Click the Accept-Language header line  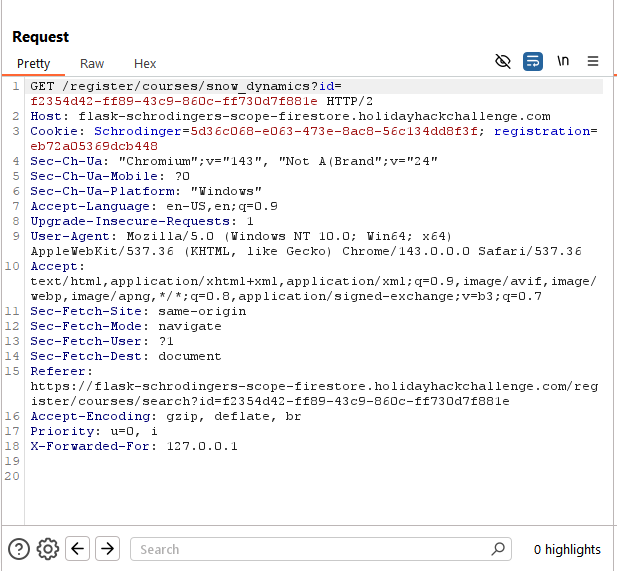[154, 206]
